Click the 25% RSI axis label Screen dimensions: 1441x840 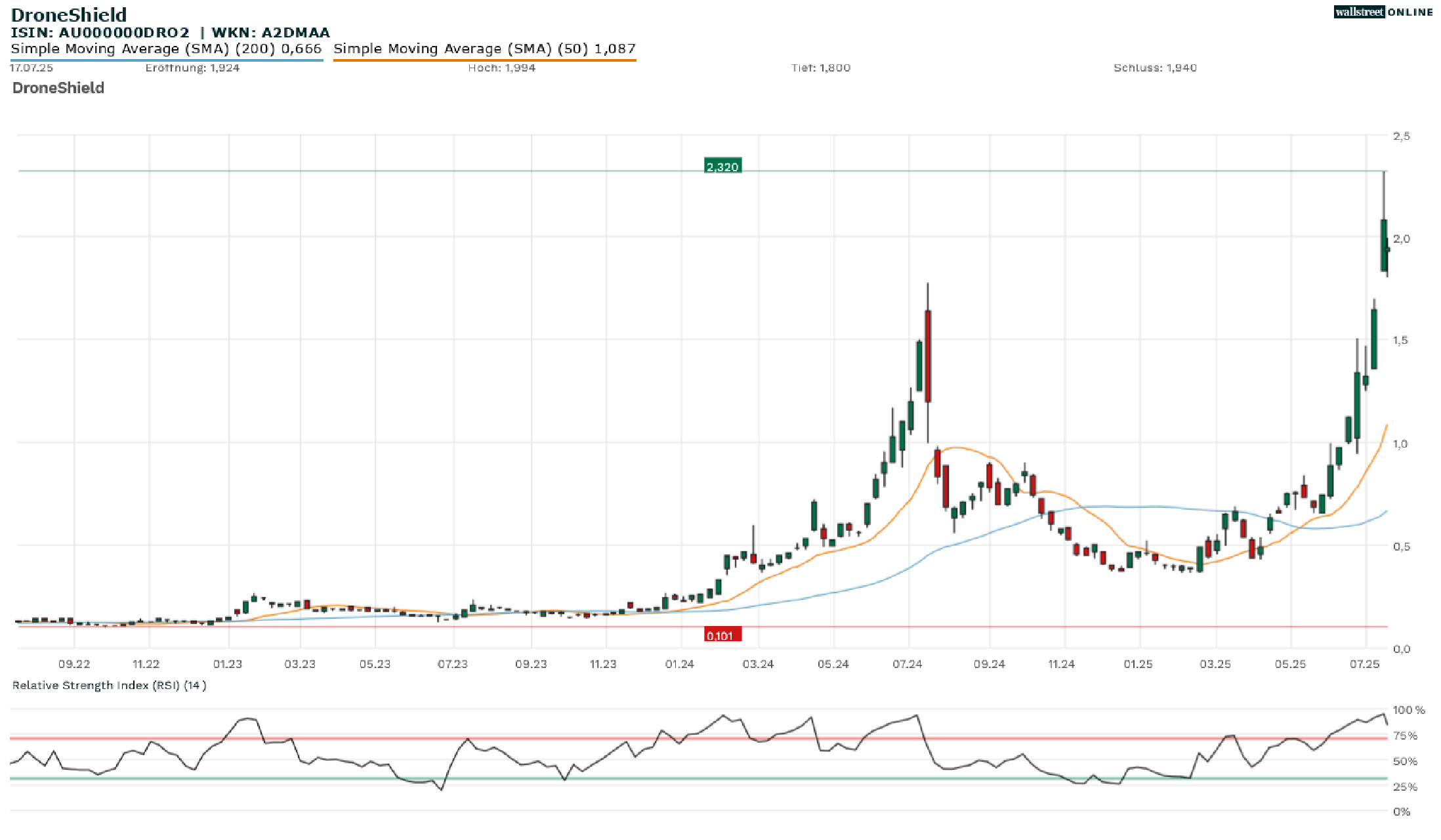coord(1405,787)
